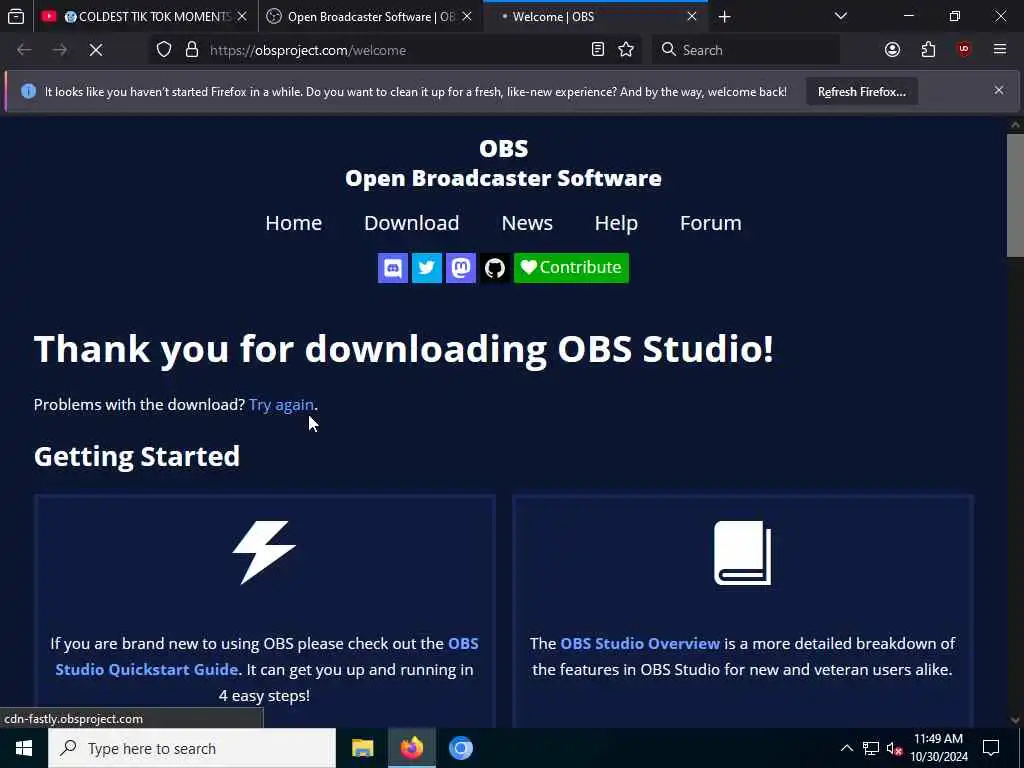The image size is (1024, 768).
Task: Click the green Contribute button
Action: point(571,268)
